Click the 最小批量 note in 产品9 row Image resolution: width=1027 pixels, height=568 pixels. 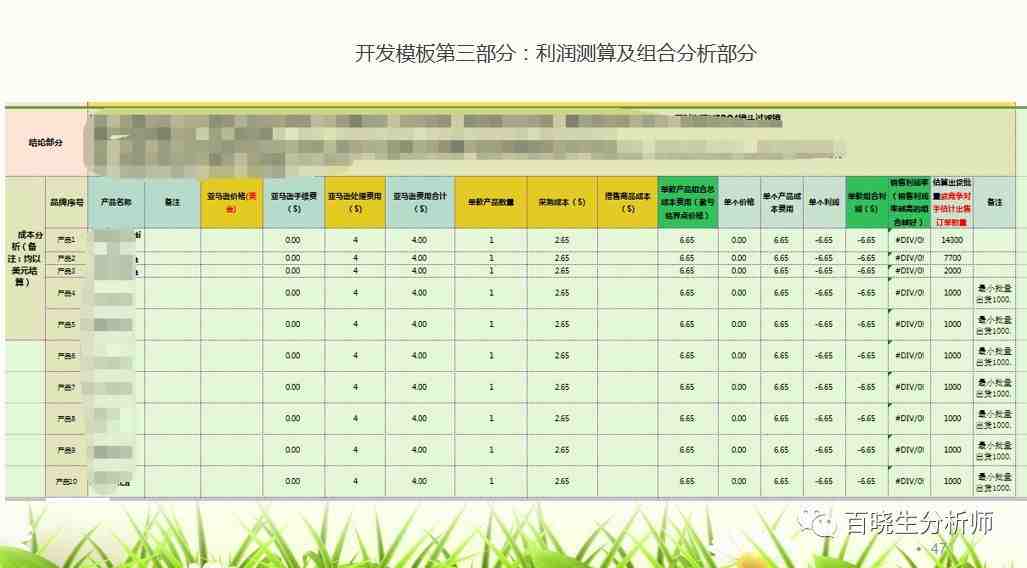(x=994, y=450)
